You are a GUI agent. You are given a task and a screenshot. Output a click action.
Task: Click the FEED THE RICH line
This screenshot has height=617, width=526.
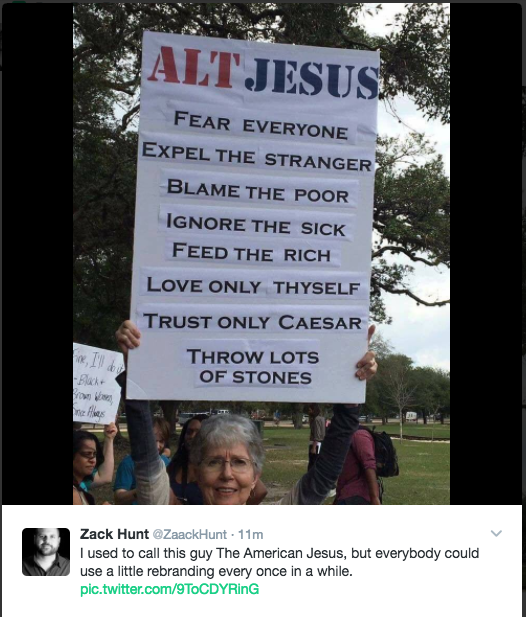click(x=251, y=252)
